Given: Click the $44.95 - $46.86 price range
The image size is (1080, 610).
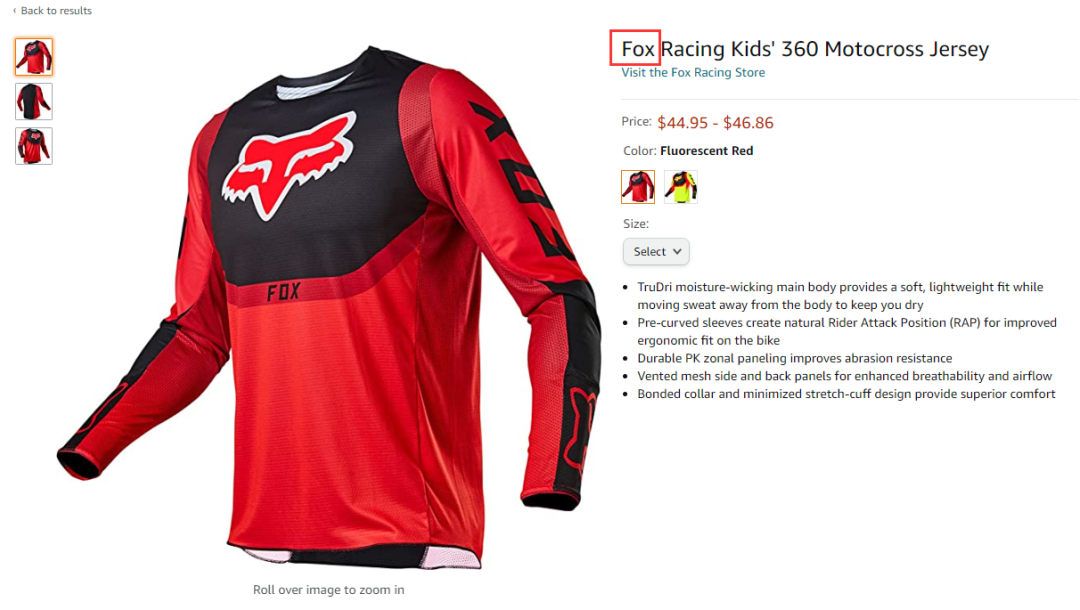Looking at the screenshot, I should [x=715, y=123].
